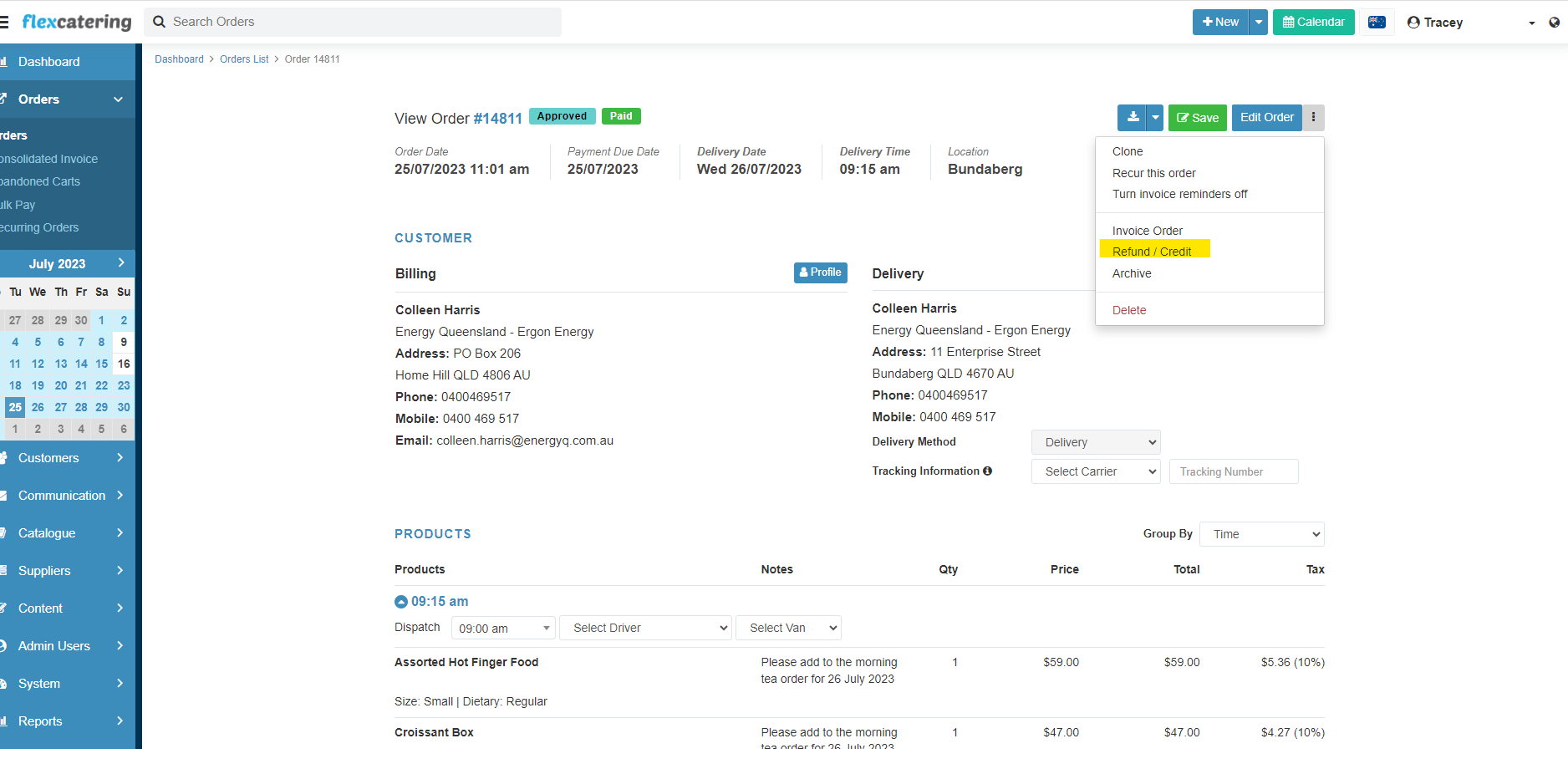Open the Select Carrier dropdown
The height and width of the screenshot is (774, 1568).
coord(1096,471)
